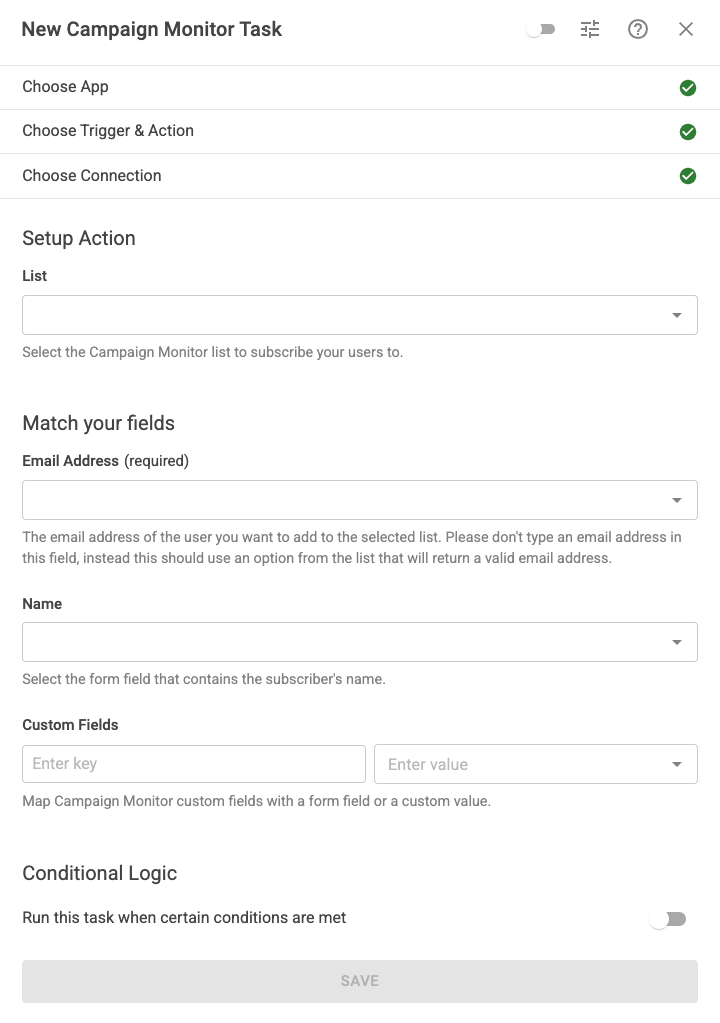Open the help question mark icon
The width and height of the screenshot is (720, 1023).
[638, 29]
